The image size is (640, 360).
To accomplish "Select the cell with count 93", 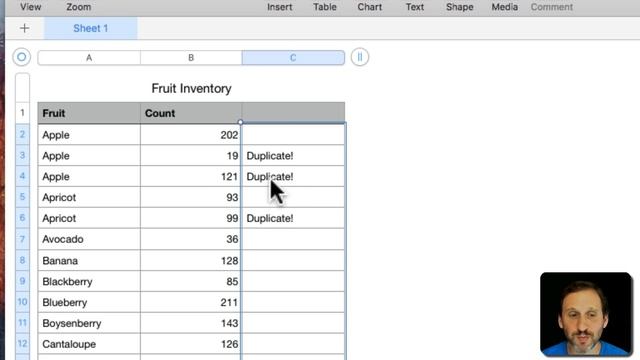I will [191, 197].
